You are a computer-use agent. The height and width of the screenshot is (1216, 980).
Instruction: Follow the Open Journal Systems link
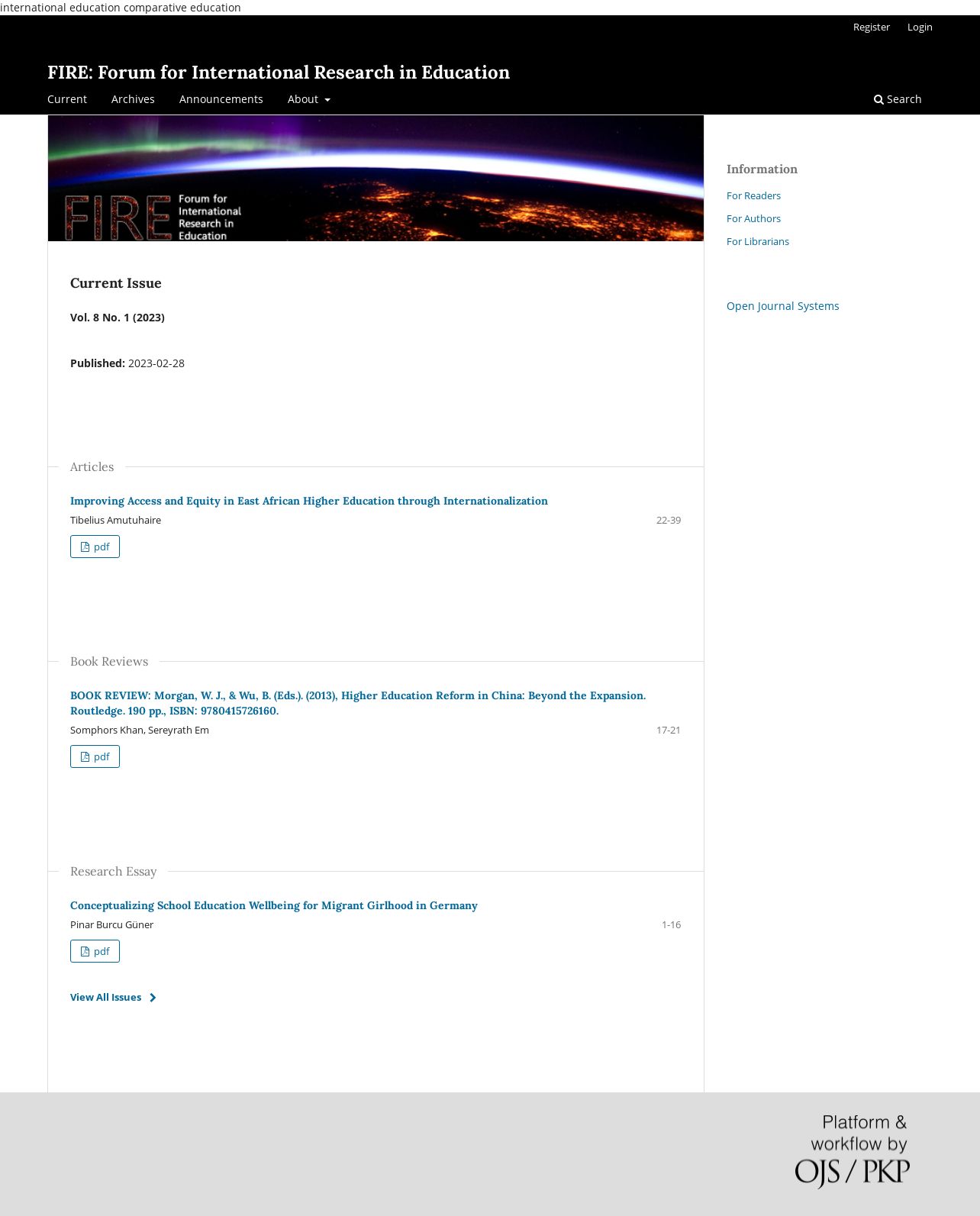(782, 306)
